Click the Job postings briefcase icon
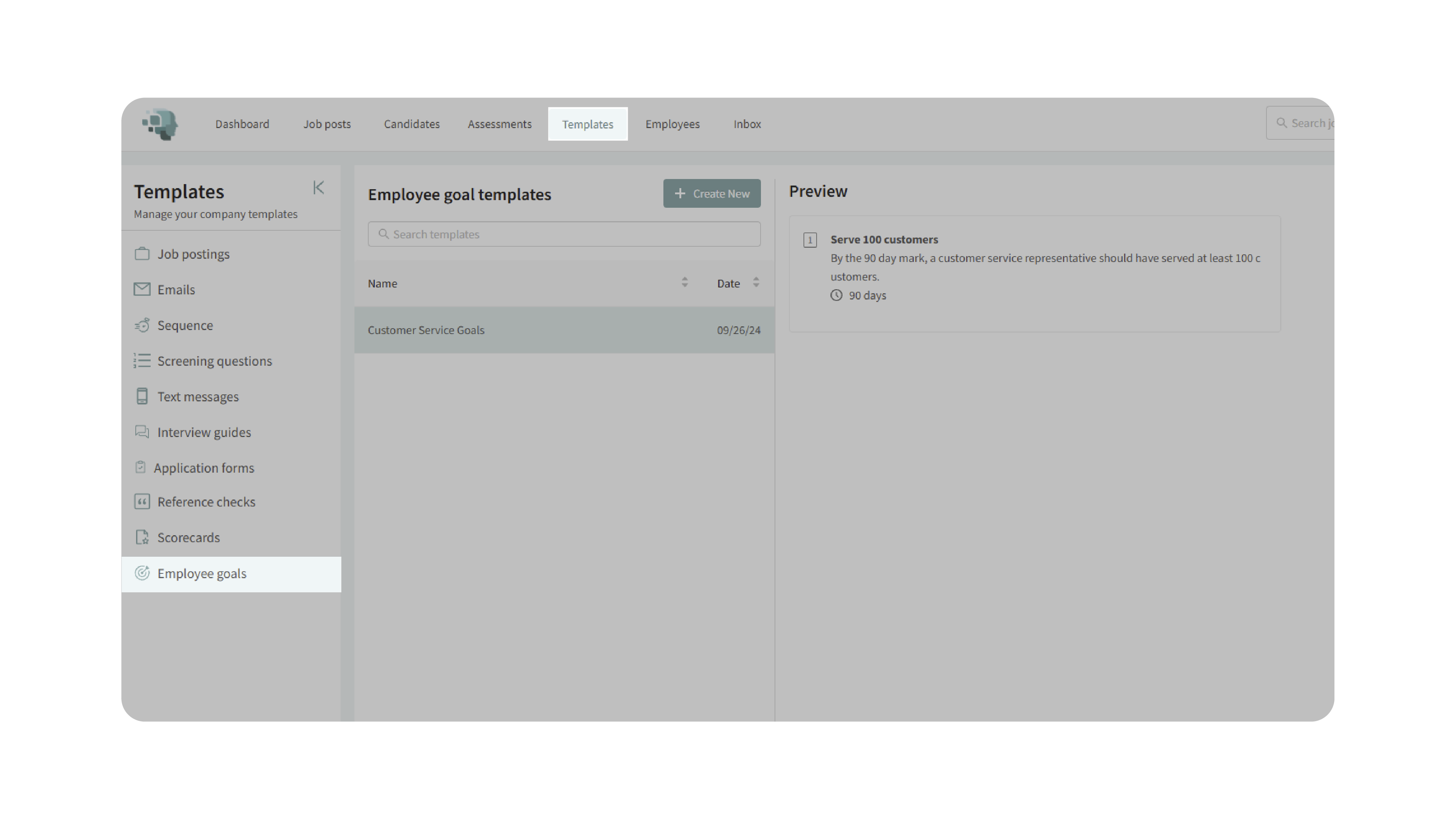 point(142,254)
